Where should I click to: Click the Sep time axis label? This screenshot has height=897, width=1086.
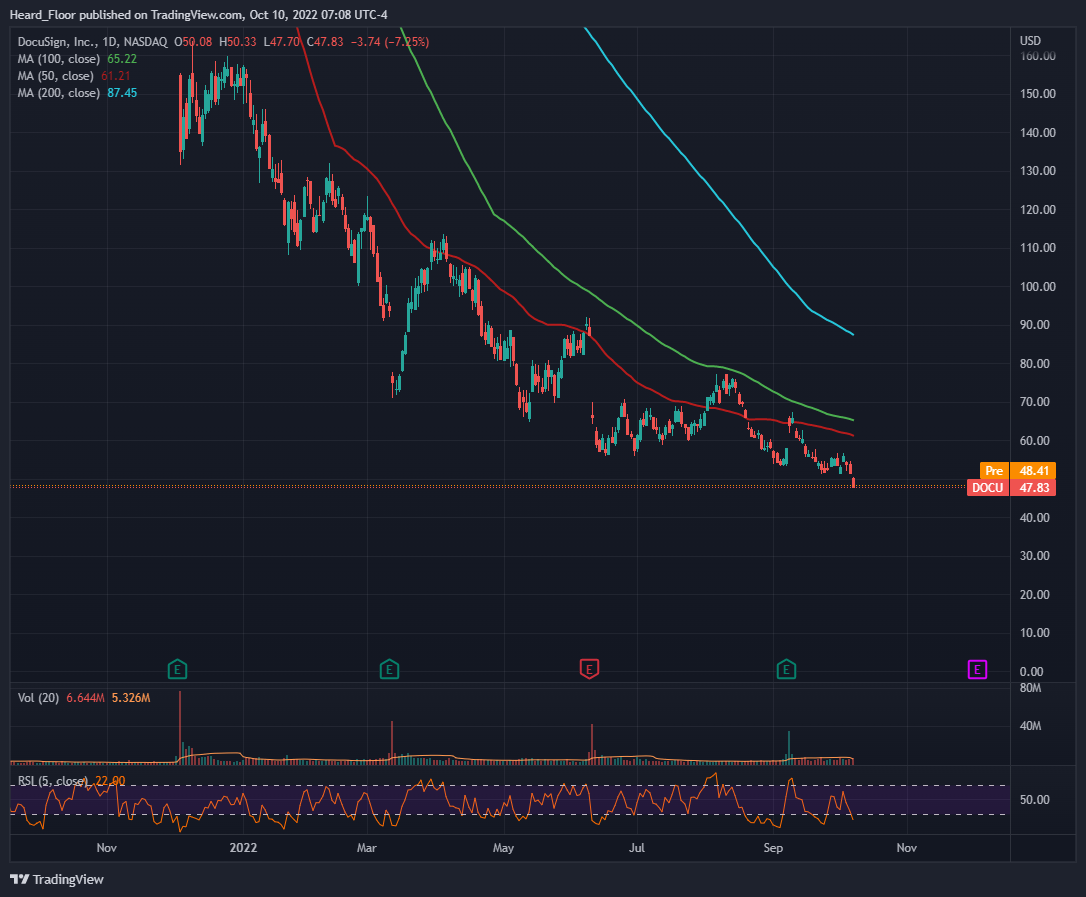click(773, 848)
